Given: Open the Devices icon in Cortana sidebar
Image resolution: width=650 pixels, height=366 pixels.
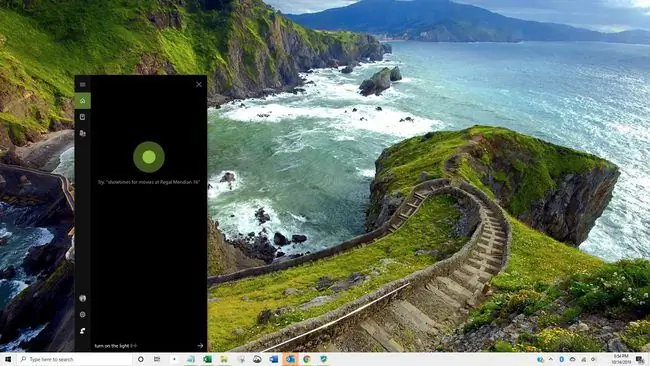Looking at the screenshot, I should point(82,133).
